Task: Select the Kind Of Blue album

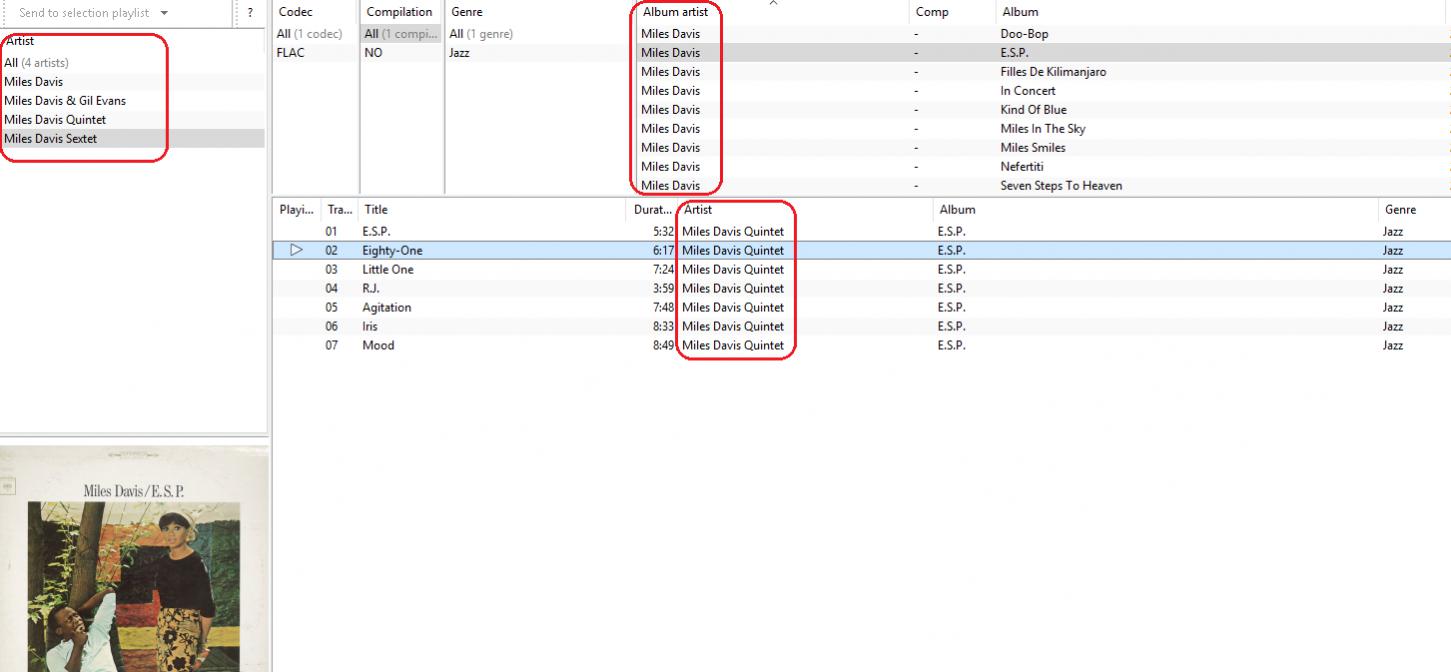Action: pos(1033,110)
